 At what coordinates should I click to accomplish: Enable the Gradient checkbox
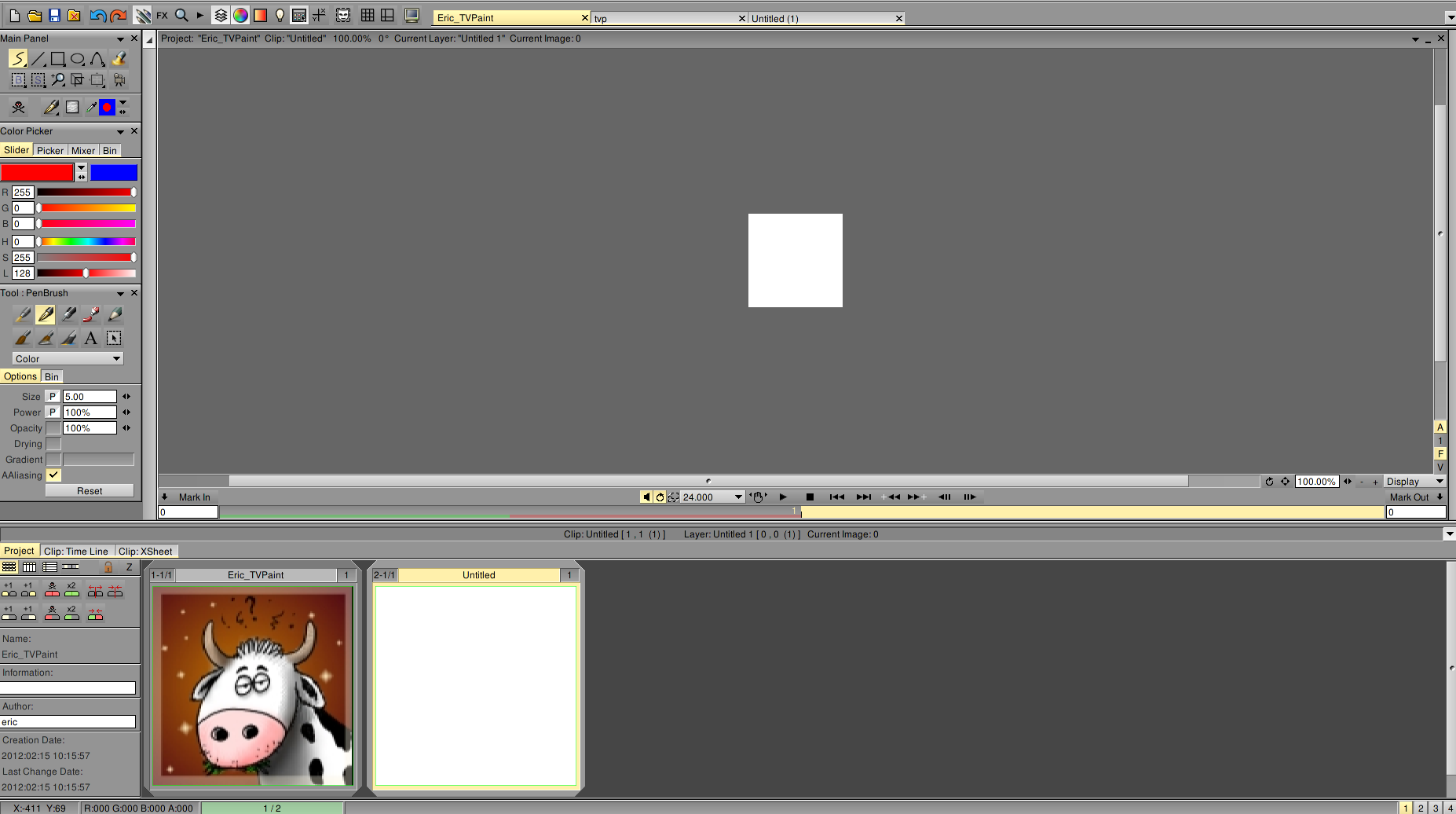[x=53, y=460]
